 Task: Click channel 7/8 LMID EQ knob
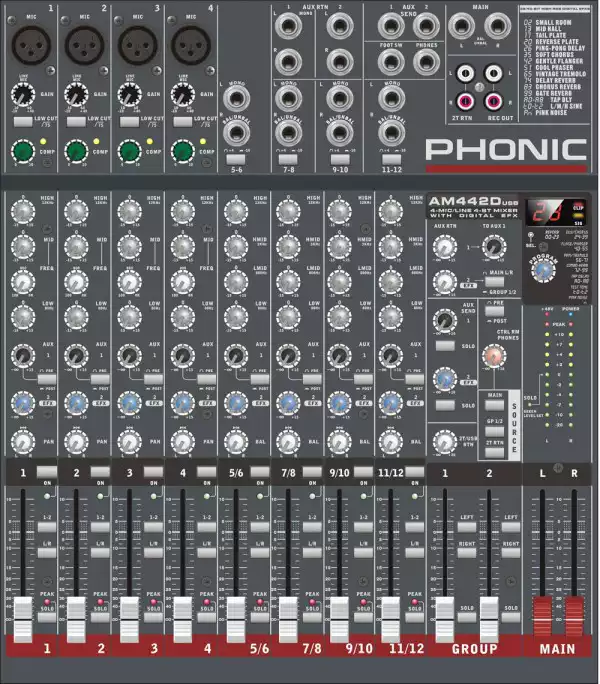288,282
